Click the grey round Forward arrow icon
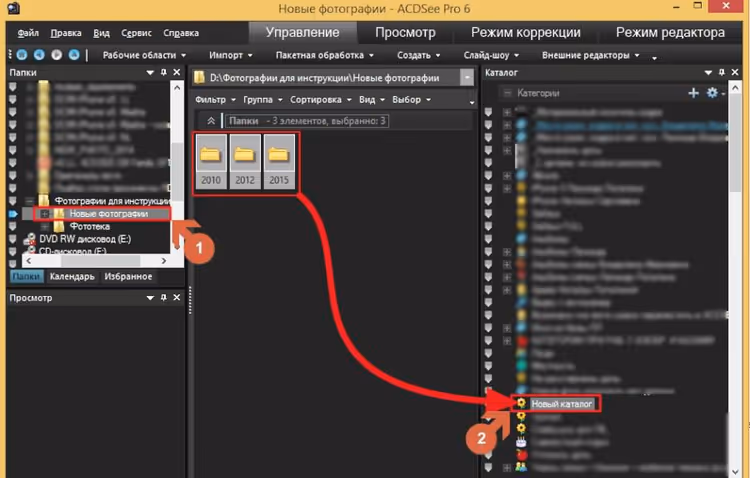This screenshot has height=478, width=750. point(56,55)
